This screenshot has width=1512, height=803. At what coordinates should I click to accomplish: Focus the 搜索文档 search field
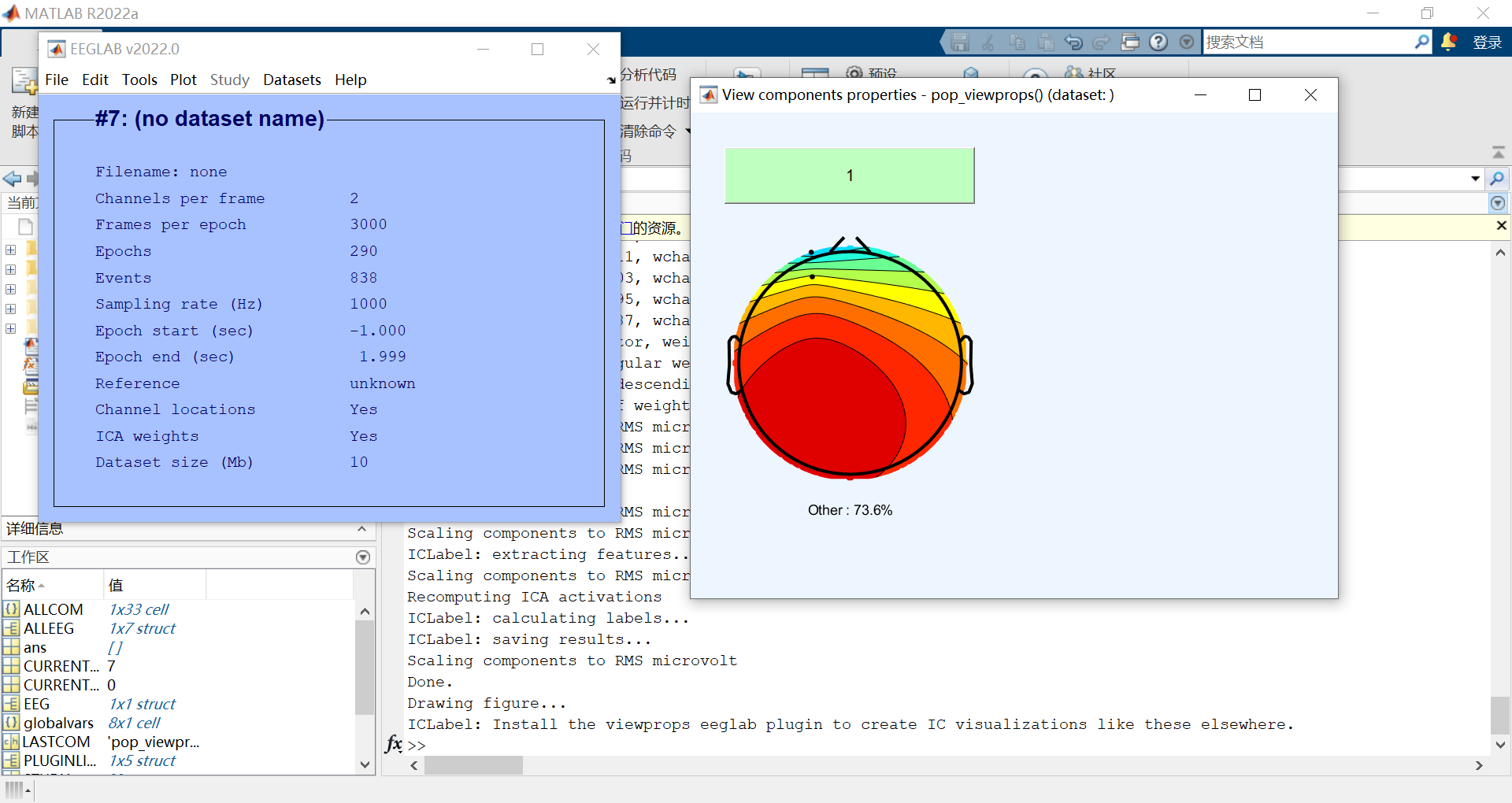point(1307,43)
